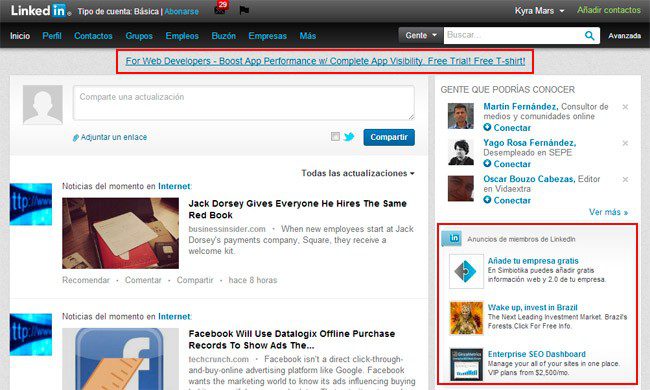Open the Más menu

click(308, 36)
